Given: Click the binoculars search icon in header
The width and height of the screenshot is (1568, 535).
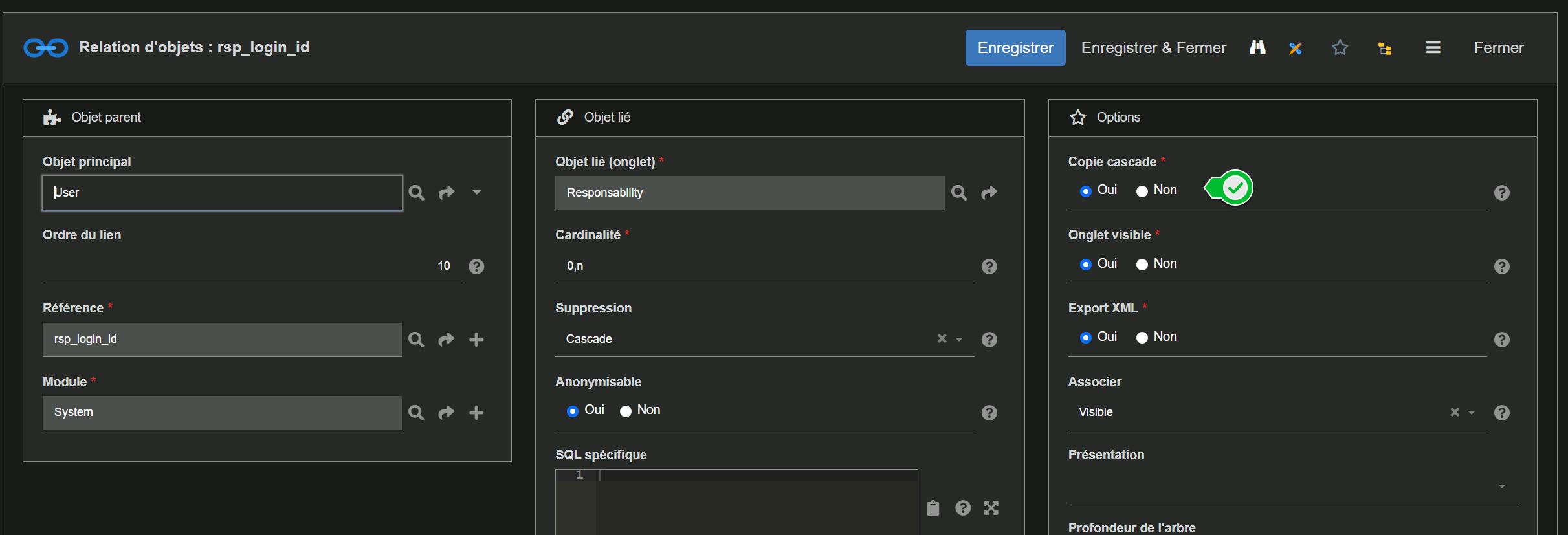Looking at the screenshot, I should pos(1257,48).
